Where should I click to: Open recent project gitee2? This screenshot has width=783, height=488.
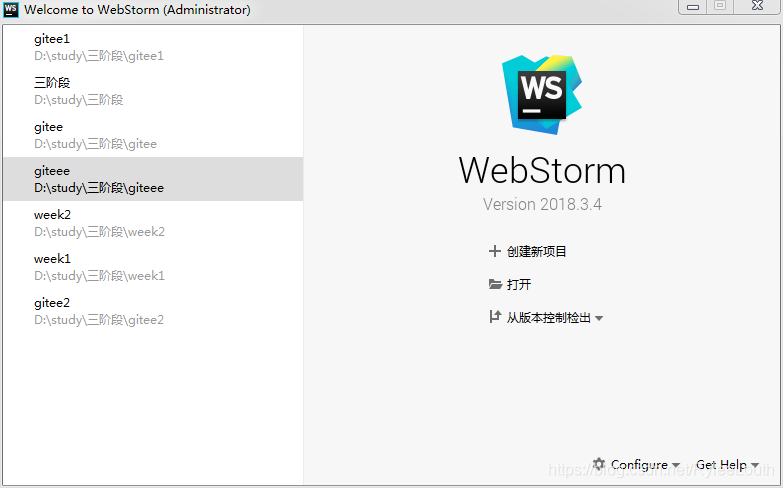click(153, 311)
